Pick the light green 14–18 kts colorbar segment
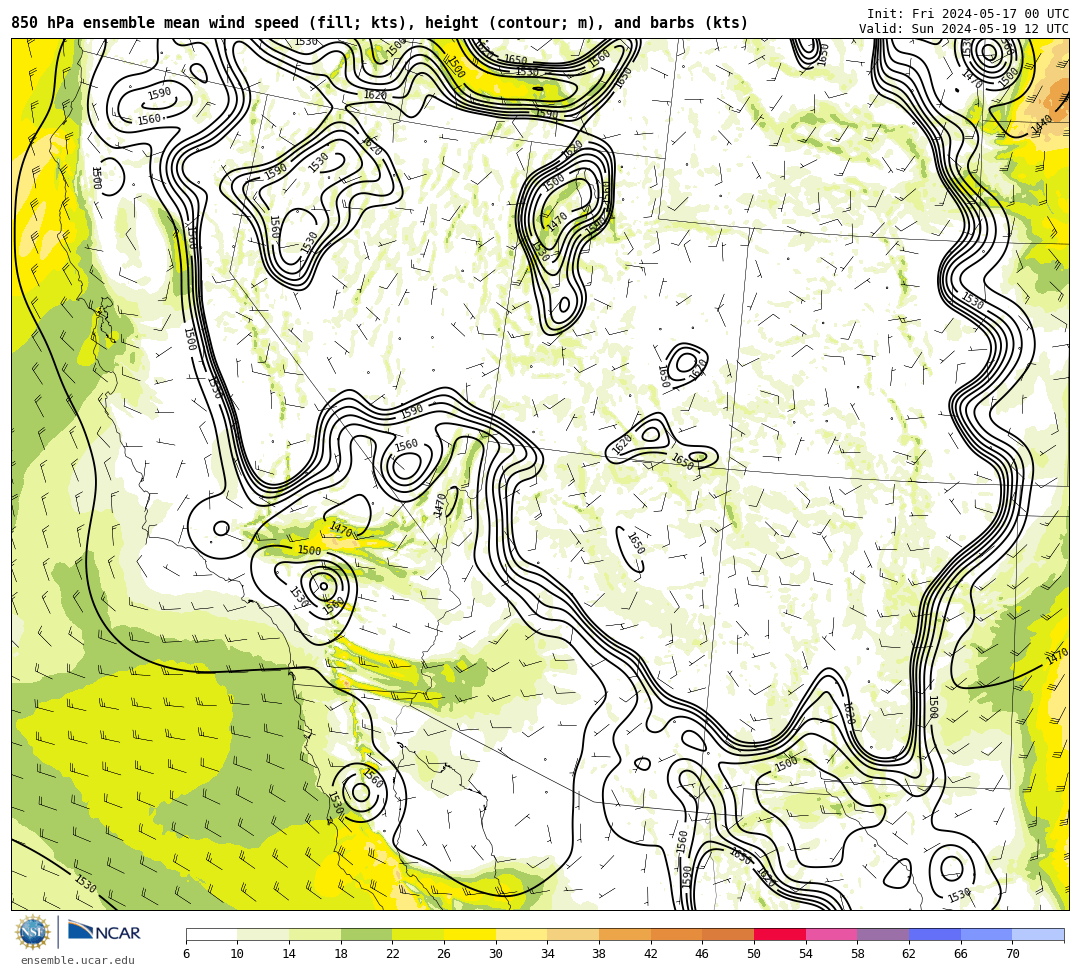The height and width of the screenshot is (973, 1080). (315, 934)
